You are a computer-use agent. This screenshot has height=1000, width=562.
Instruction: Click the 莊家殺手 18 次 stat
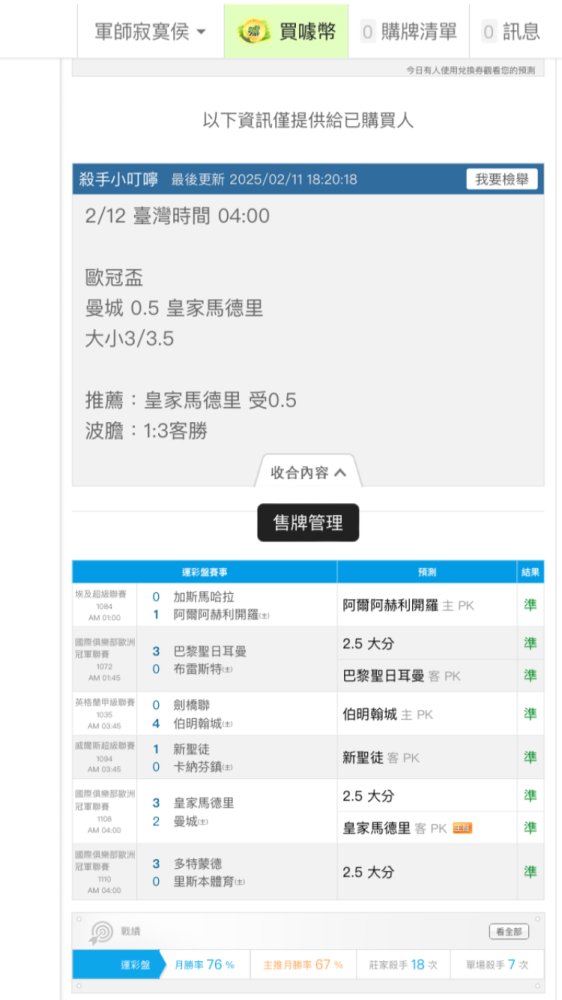point(403,964)
